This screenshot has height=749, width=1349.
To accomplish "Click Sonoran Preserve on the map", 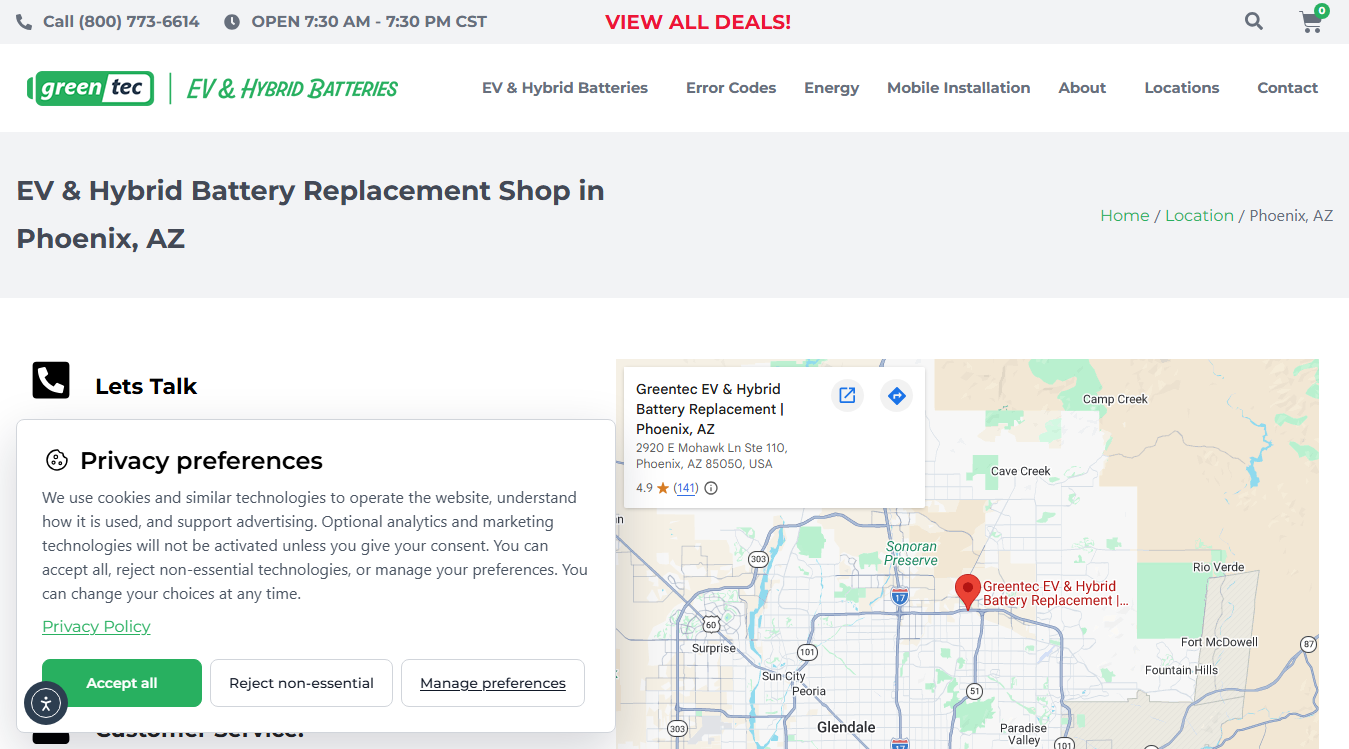I will [x=911, y=554].
